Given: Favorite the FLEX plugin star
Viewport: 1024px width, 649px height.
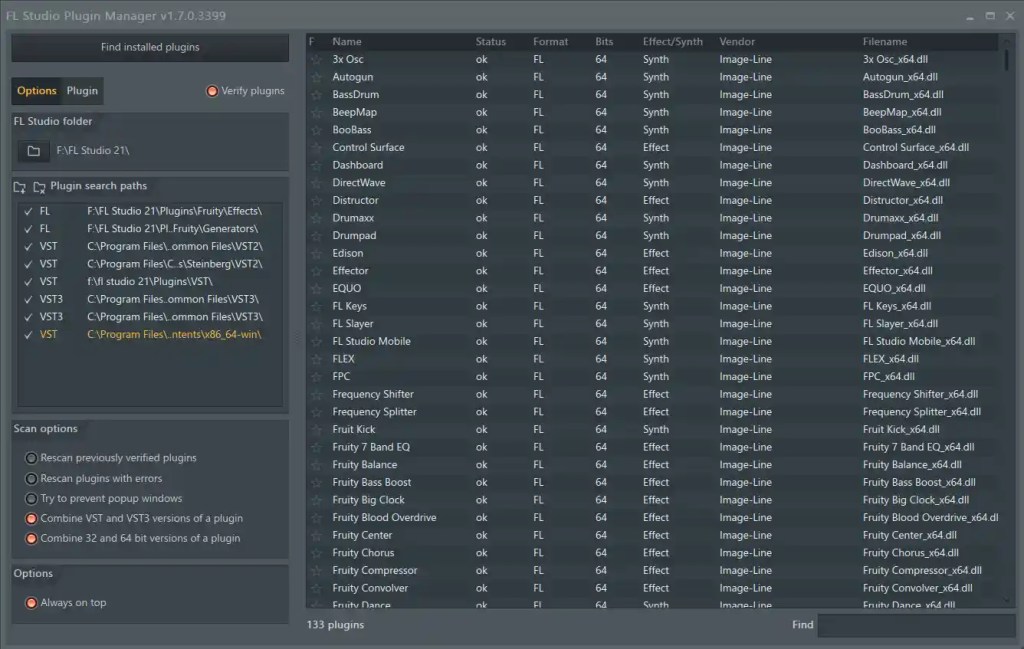Looking at the screenshot, I should [x=317, y=359].
